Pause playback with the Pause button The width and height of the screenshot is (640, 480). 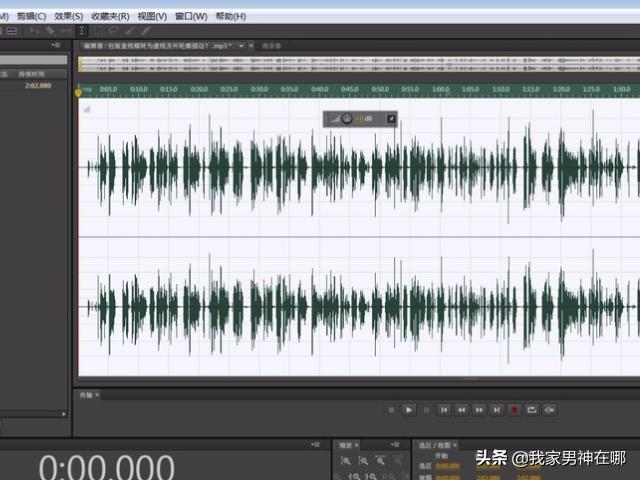click(427, 409)
